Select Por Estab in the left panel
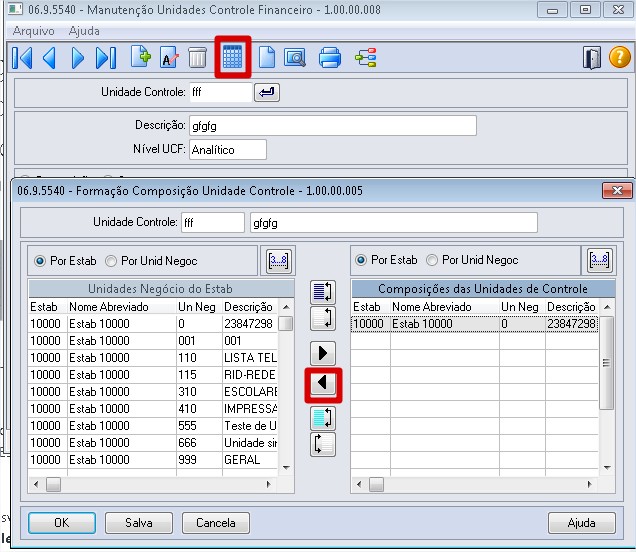Image resolution: width=636 pixels, height=552 pixels. 66,261
